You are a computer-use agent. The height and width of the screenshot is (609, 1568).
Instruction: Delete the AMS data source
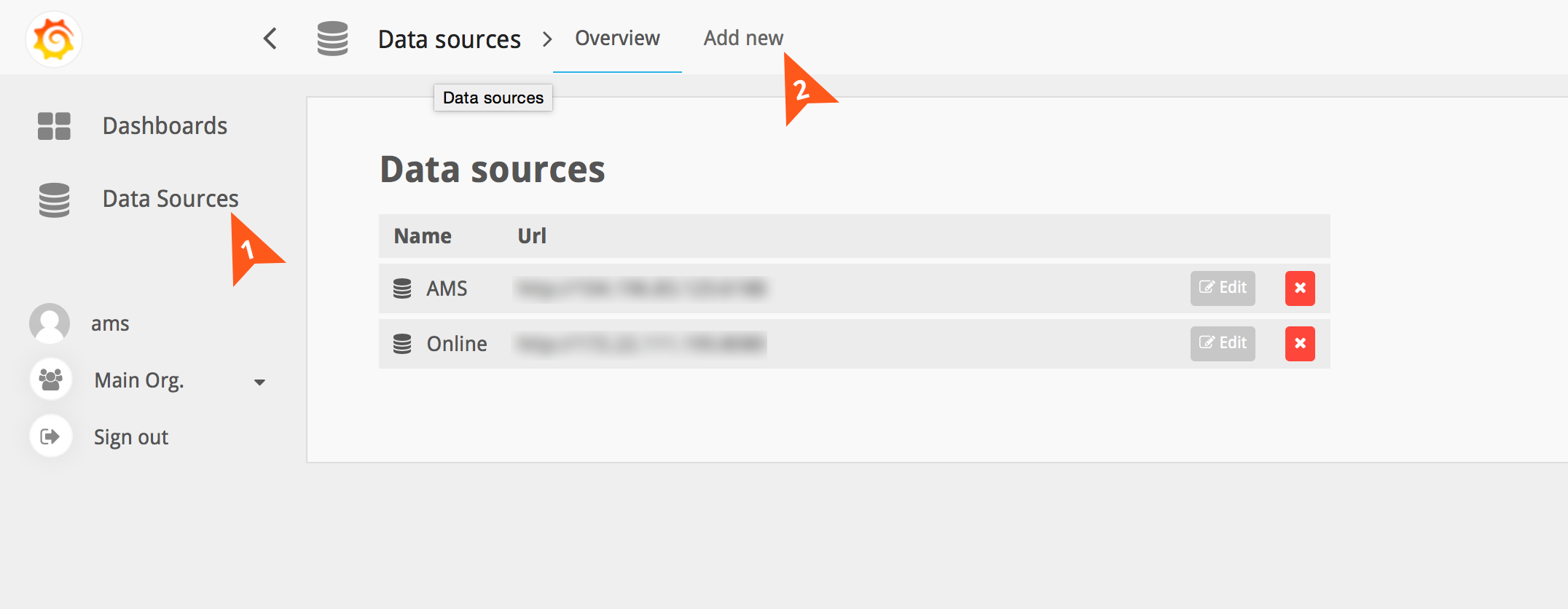click(x=1299, y=288)
